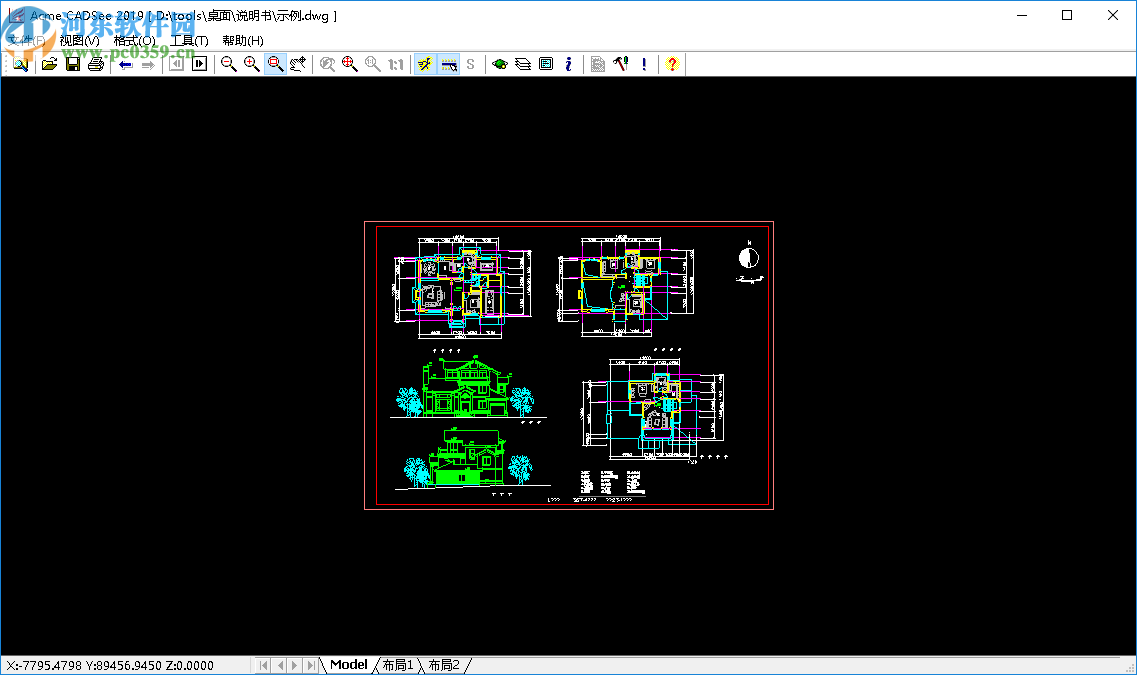Open the 格式(O) menu

pyautogui.click(x=134, y=41)
